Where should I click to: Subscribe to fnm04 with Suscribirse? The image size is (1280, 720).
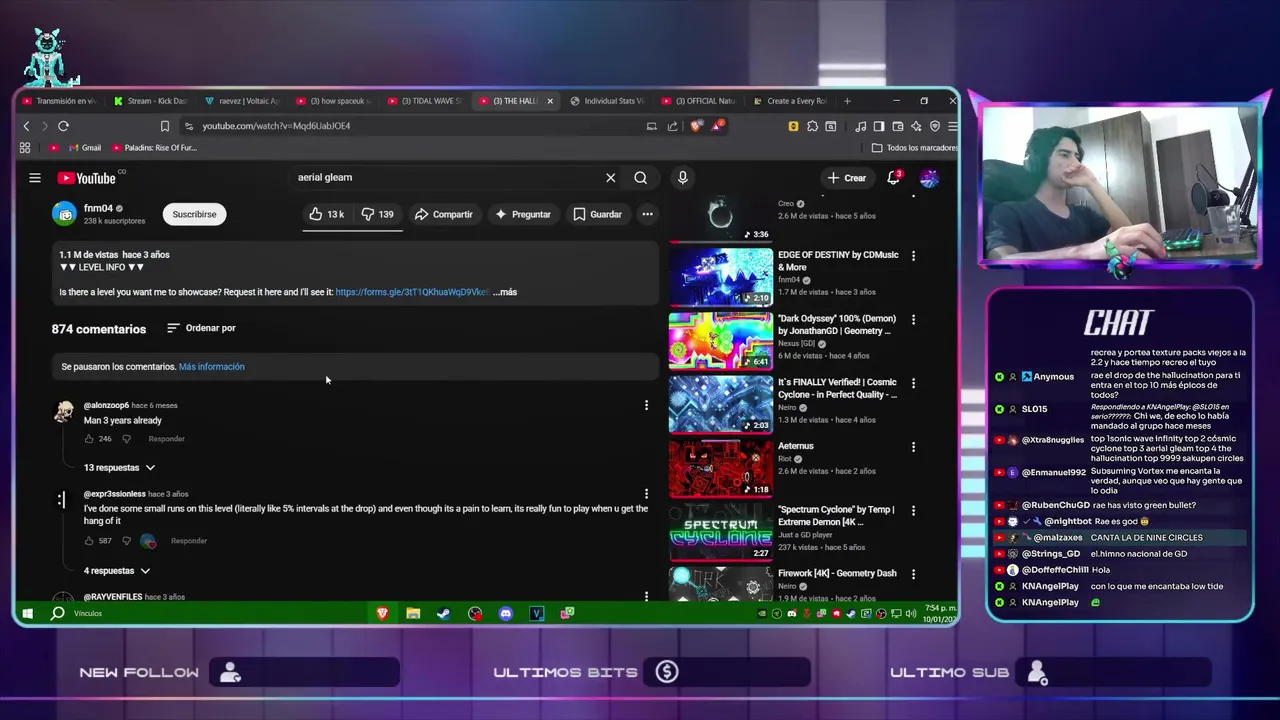[194, 214]
